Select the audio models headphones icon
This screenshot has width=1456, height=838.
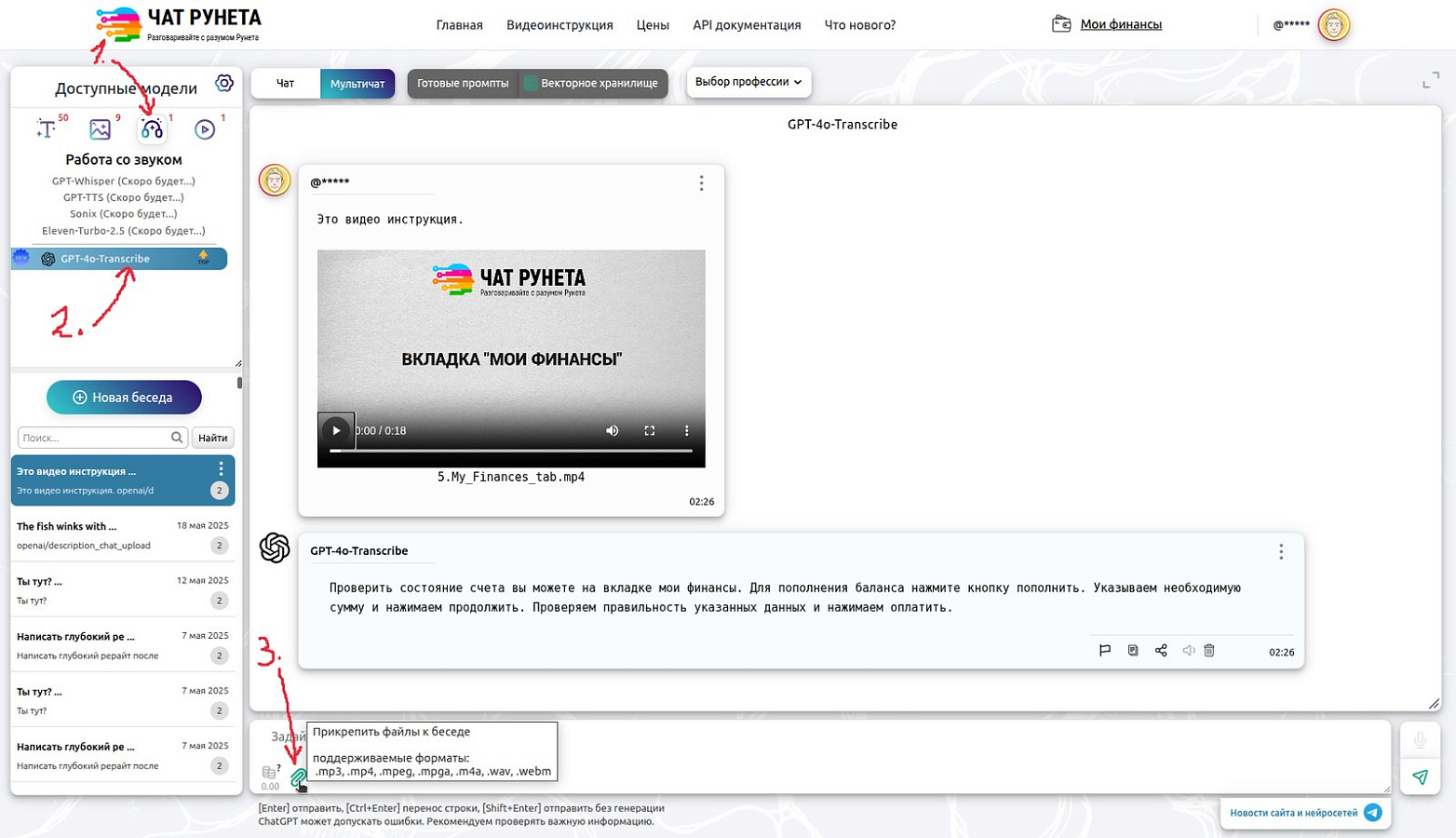coord(152,128)
